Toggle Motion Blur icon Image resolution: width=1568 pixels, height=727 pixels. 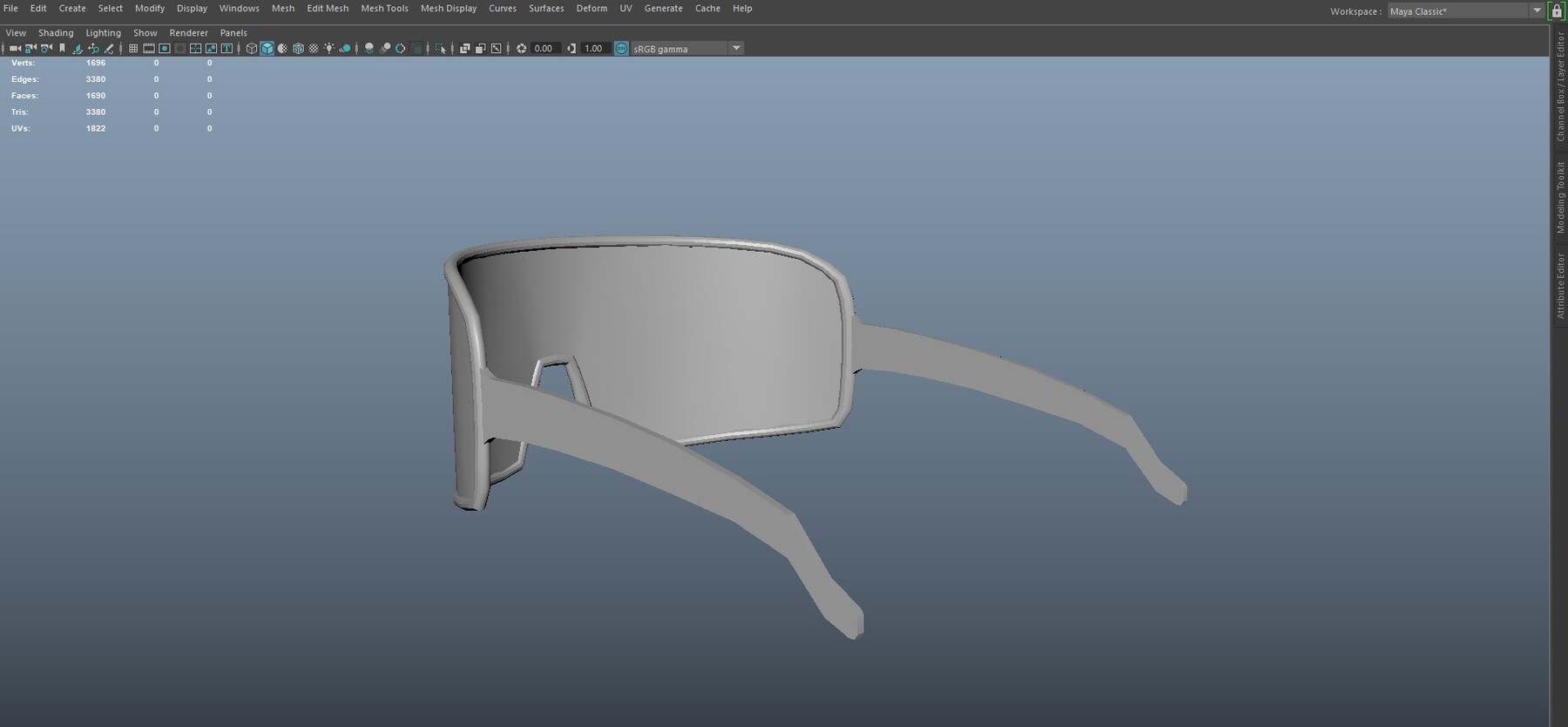[x=385, y=48]
